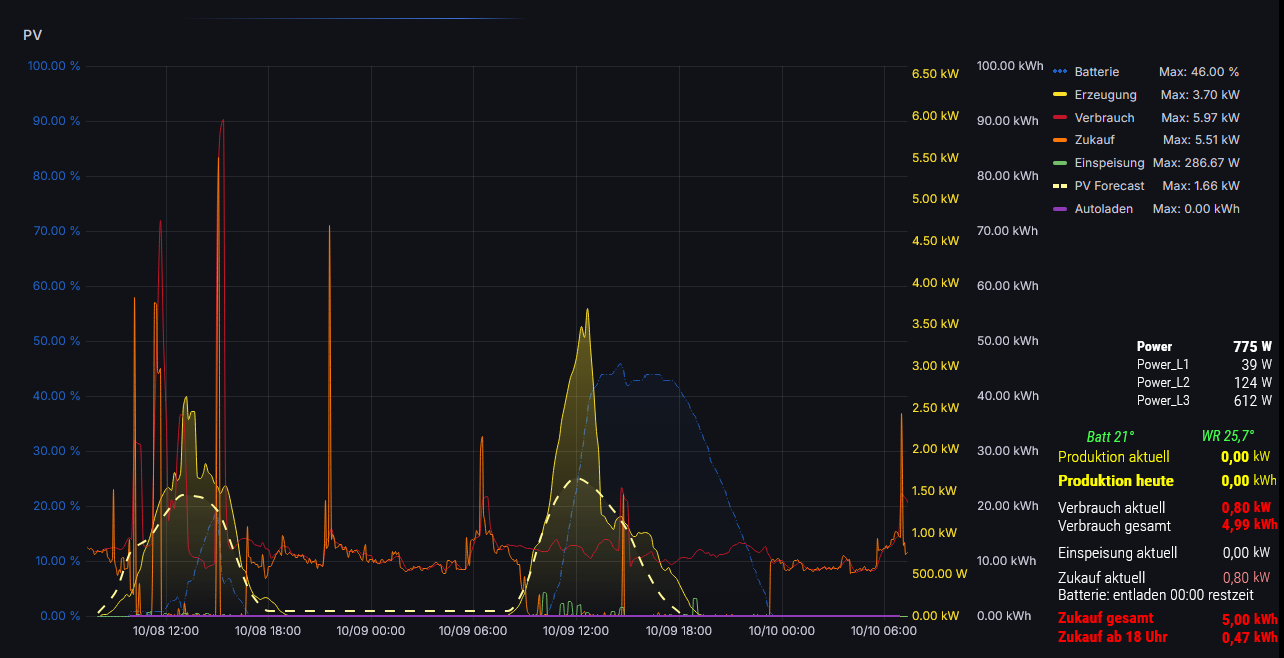Click the WR 25,7° temperature reading

[x=1229, y=436]
